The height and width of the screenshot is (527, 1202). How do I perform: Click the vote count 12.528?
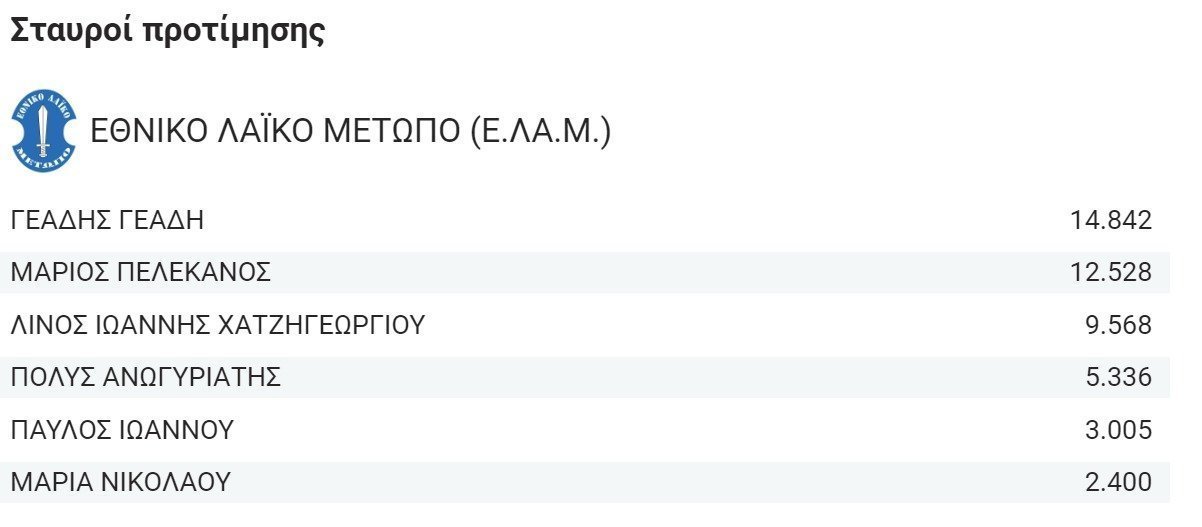[x=1111, y=272]
